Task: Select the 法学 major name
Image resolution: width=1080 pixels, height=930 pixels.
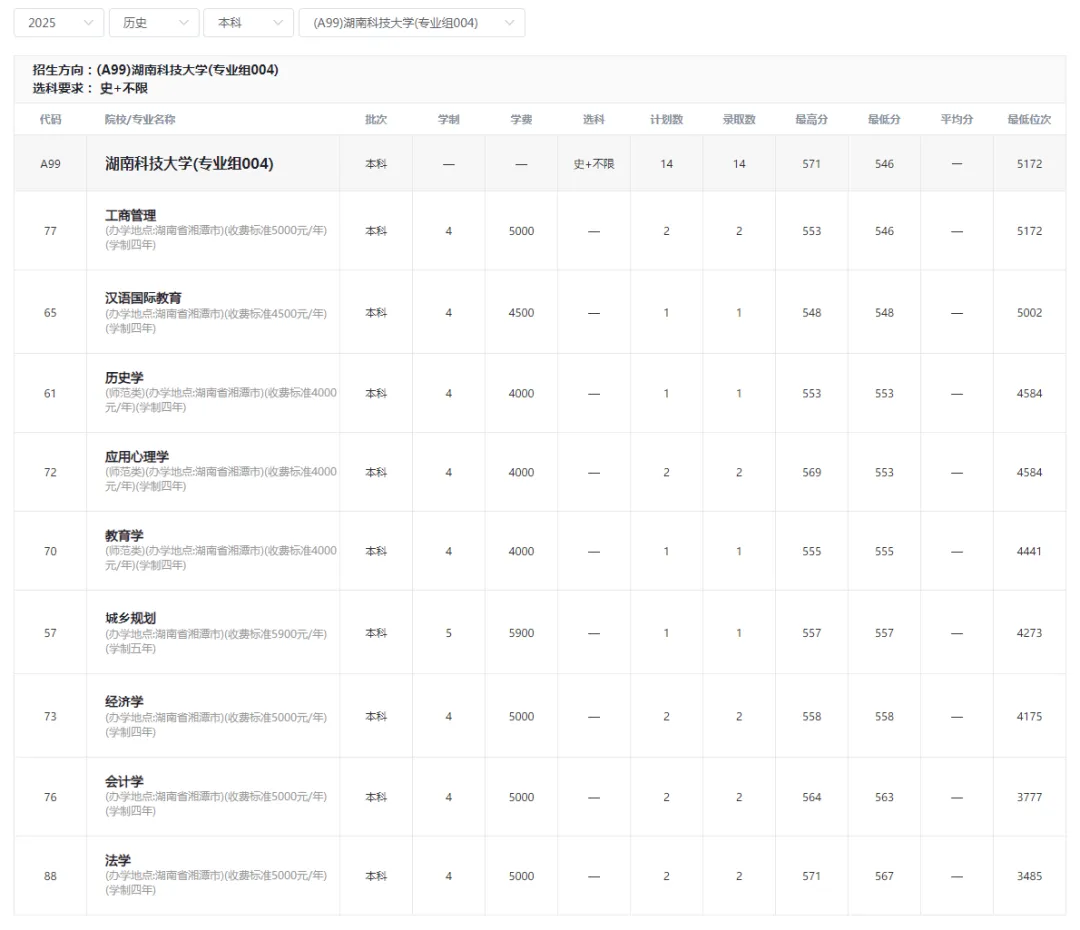Action: 118,860
